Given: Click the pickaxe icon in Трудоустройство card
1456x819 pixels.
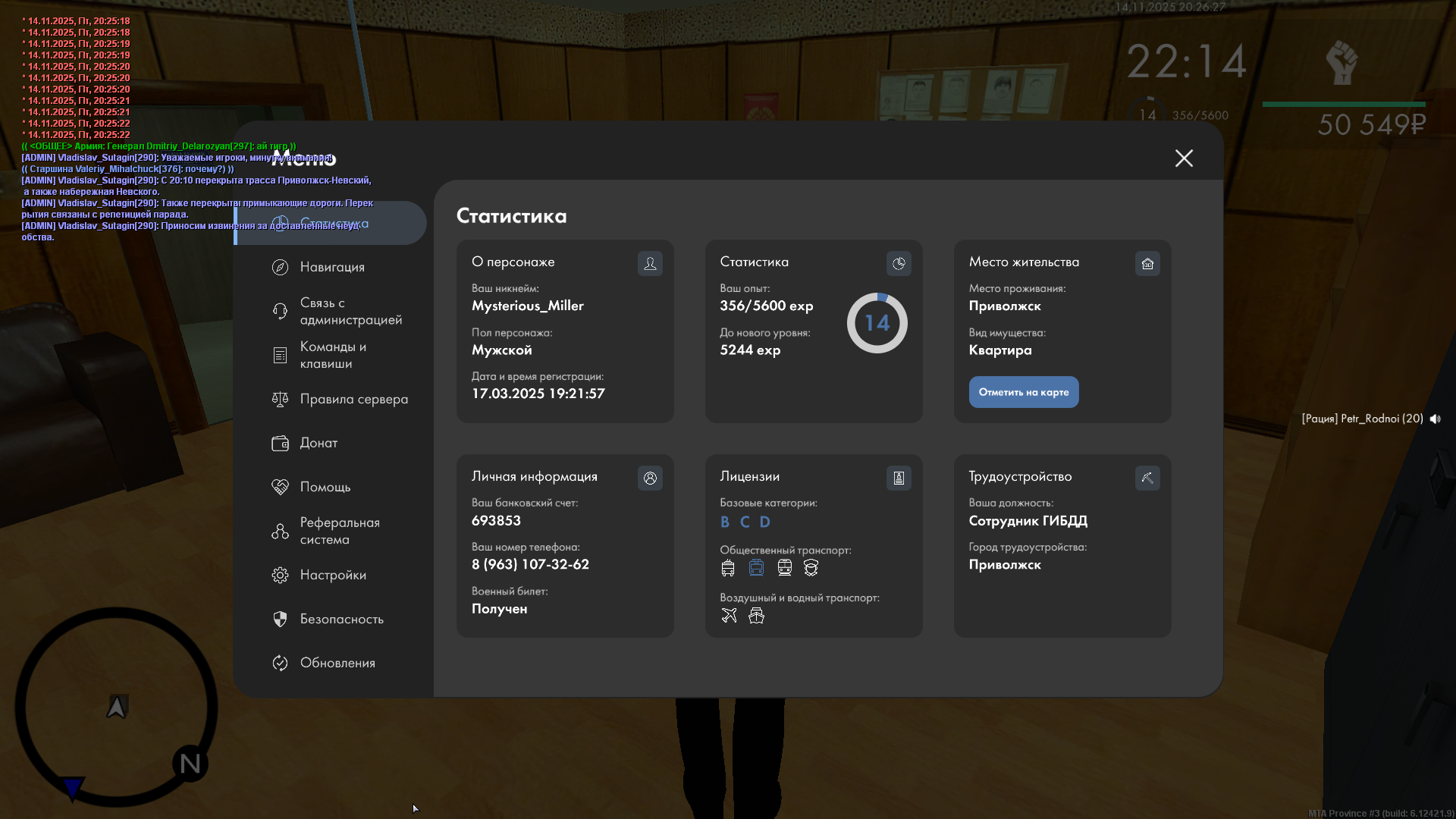Looking at the screenshot, I should (x=1147, y=478).
